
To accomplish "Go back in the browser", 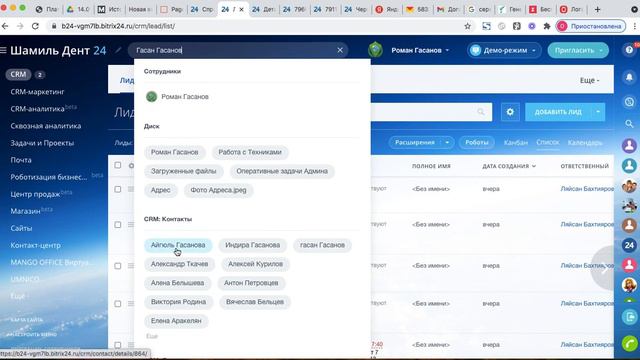I will (x=5, y=26).
